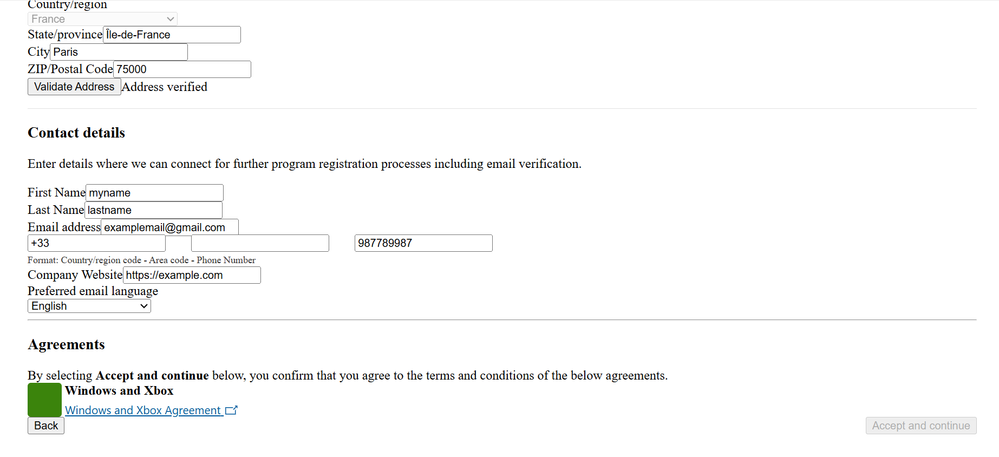This screenshot has width=999, height=457.
Task: Click the Accept and continue button
Action: pyautogui.click(x=920, y=426)
